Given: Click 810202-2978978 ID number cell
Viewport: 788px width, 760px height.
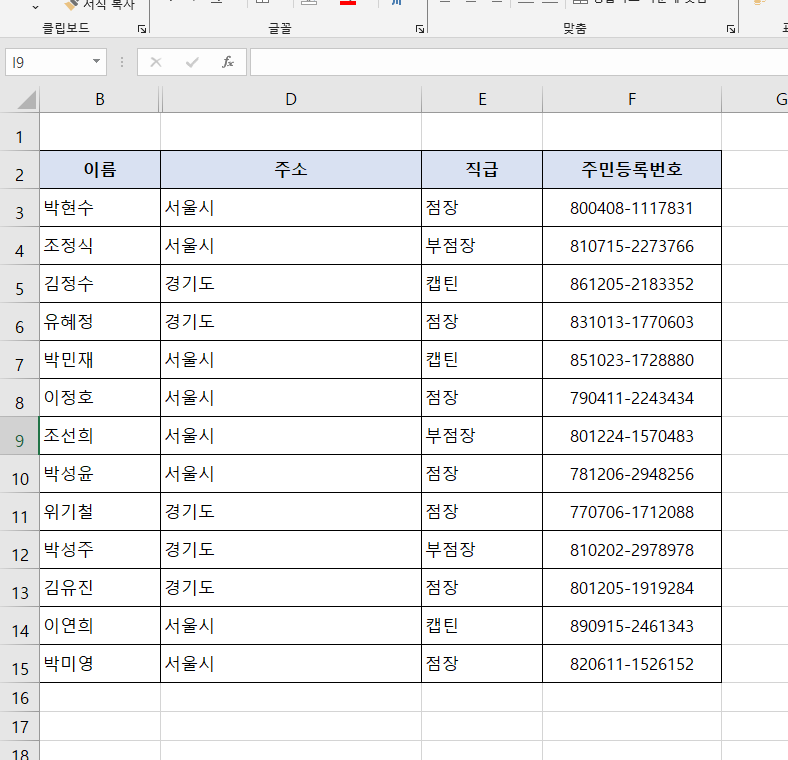Looking at the screenshot, I should click(632, 549).
